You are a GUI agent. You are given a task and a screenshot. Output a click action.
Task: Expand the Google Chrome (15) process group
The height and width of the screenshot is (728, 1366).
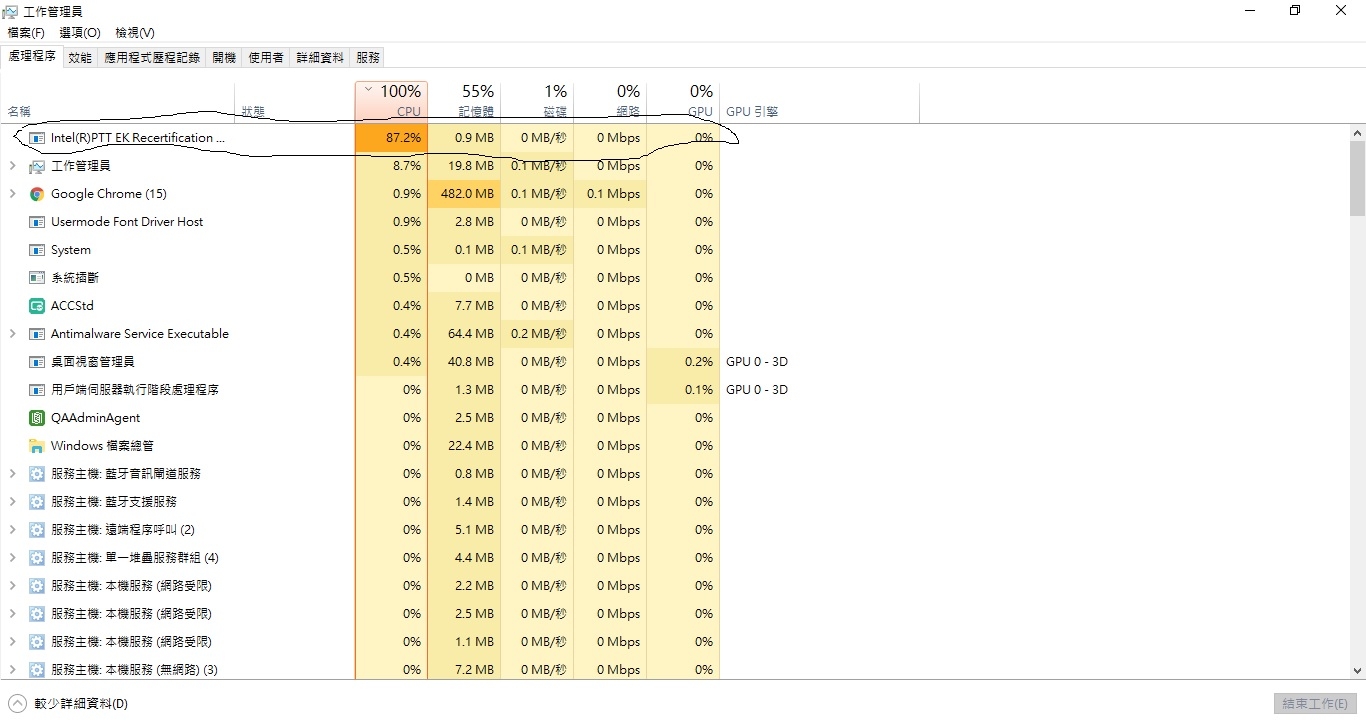pyautogui.click(x=12, y=194)
